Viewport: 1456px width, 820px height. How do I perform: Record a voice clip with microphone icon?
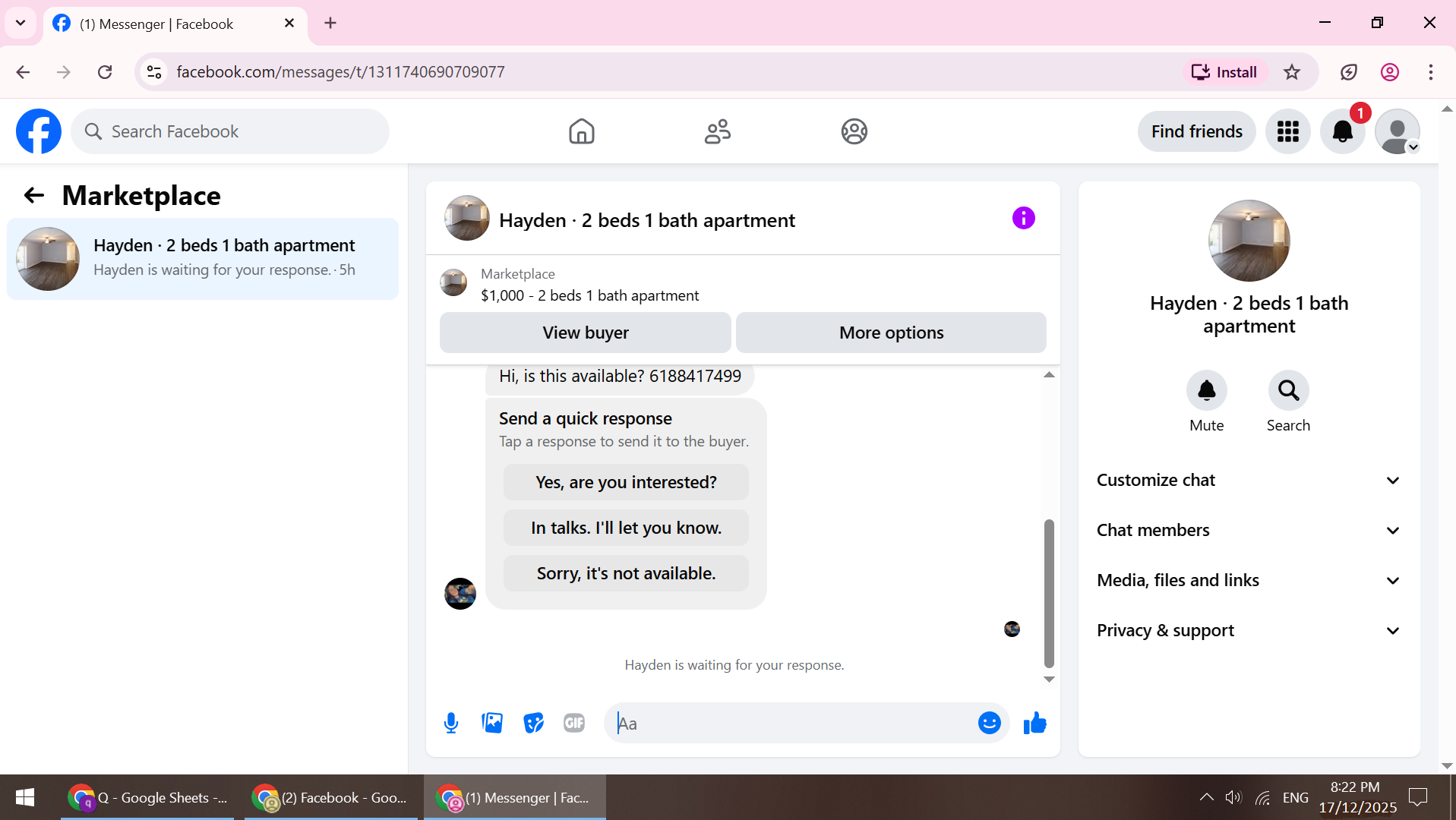click(451, 724)
